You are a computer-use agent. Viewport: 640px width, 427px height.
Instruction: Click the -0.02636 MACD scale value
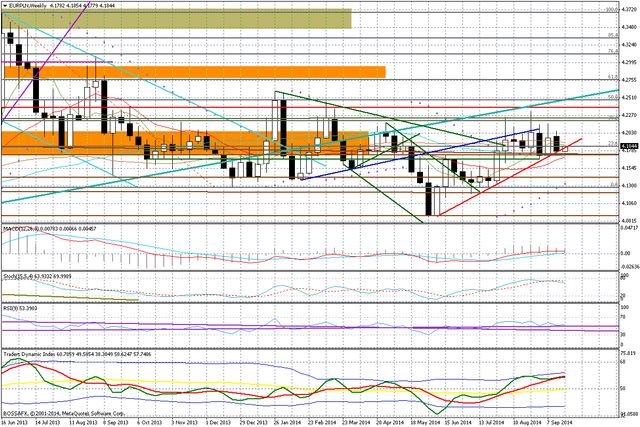point(628,266)
